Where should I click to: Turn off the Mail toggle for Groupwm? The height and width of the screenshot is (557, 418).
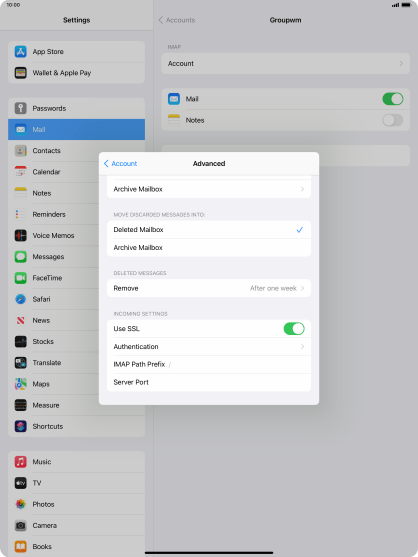pos(393,99)
